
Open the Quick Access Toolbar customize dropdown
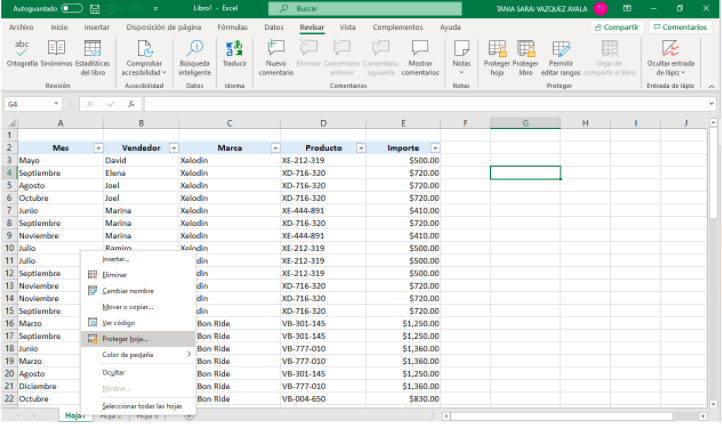click(156, 9)
